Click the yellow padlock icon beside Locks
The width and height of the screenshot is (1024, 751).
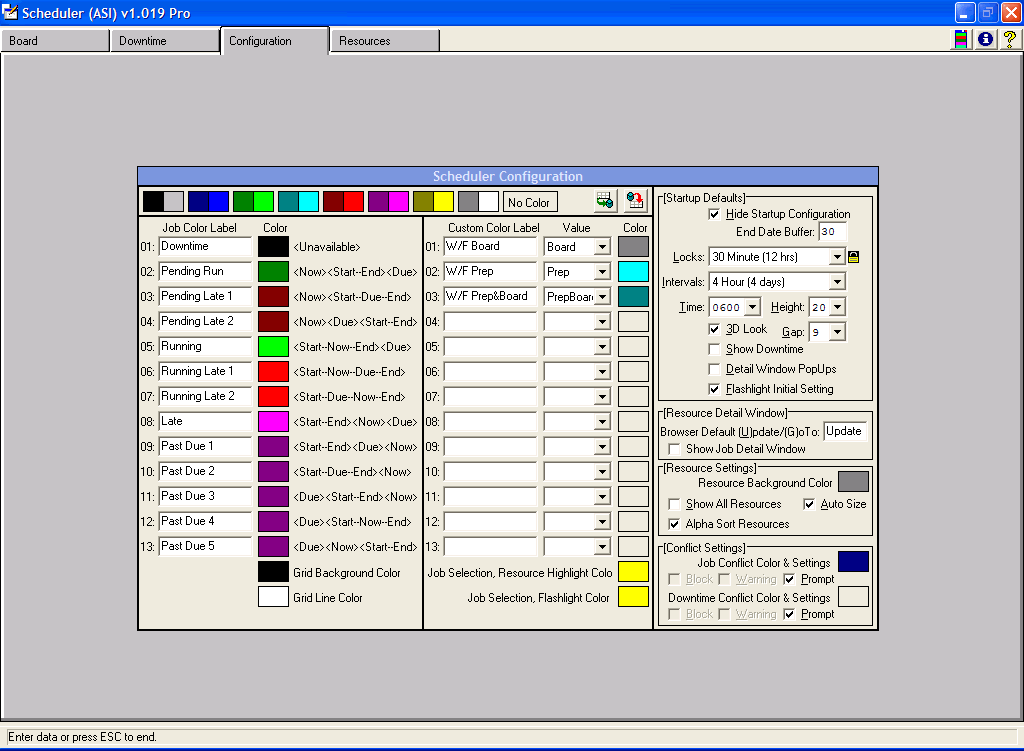tap(853, 257)
